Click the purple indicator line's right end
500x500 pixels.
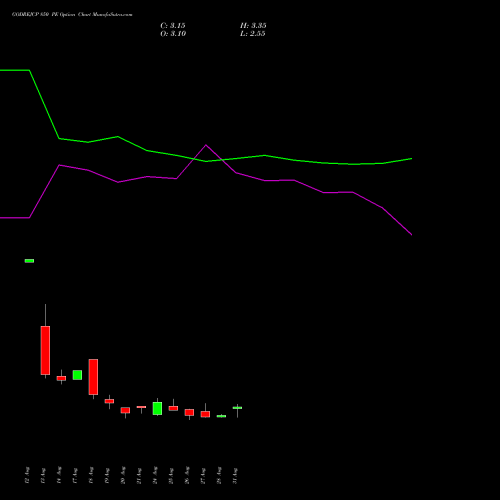[x=411, y=234]
